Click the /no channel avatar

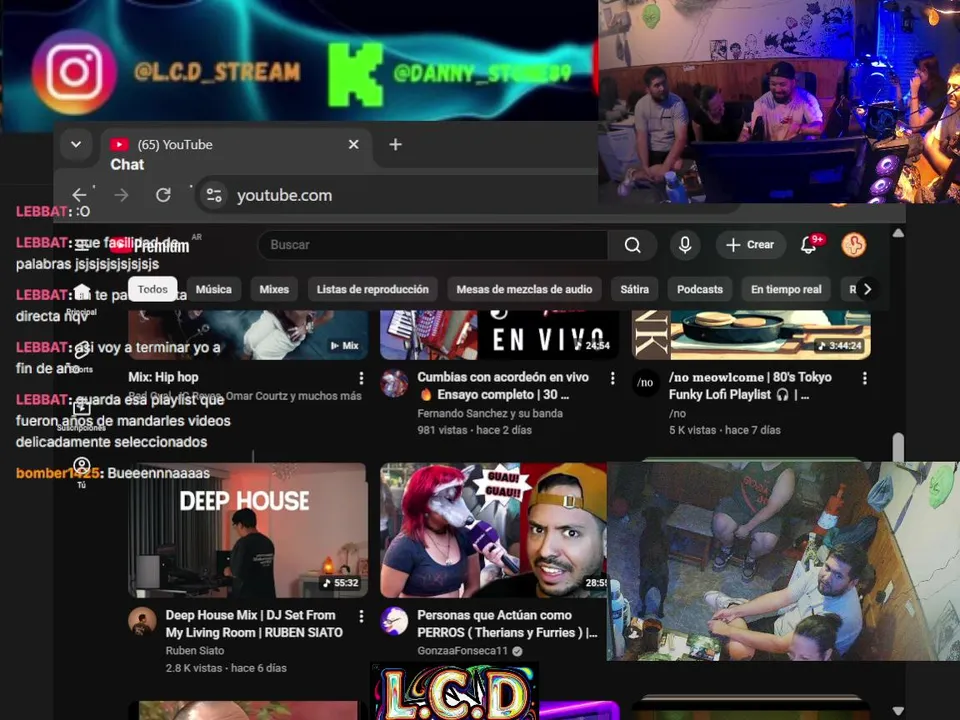pyautogui.click(x=645, y=383)
